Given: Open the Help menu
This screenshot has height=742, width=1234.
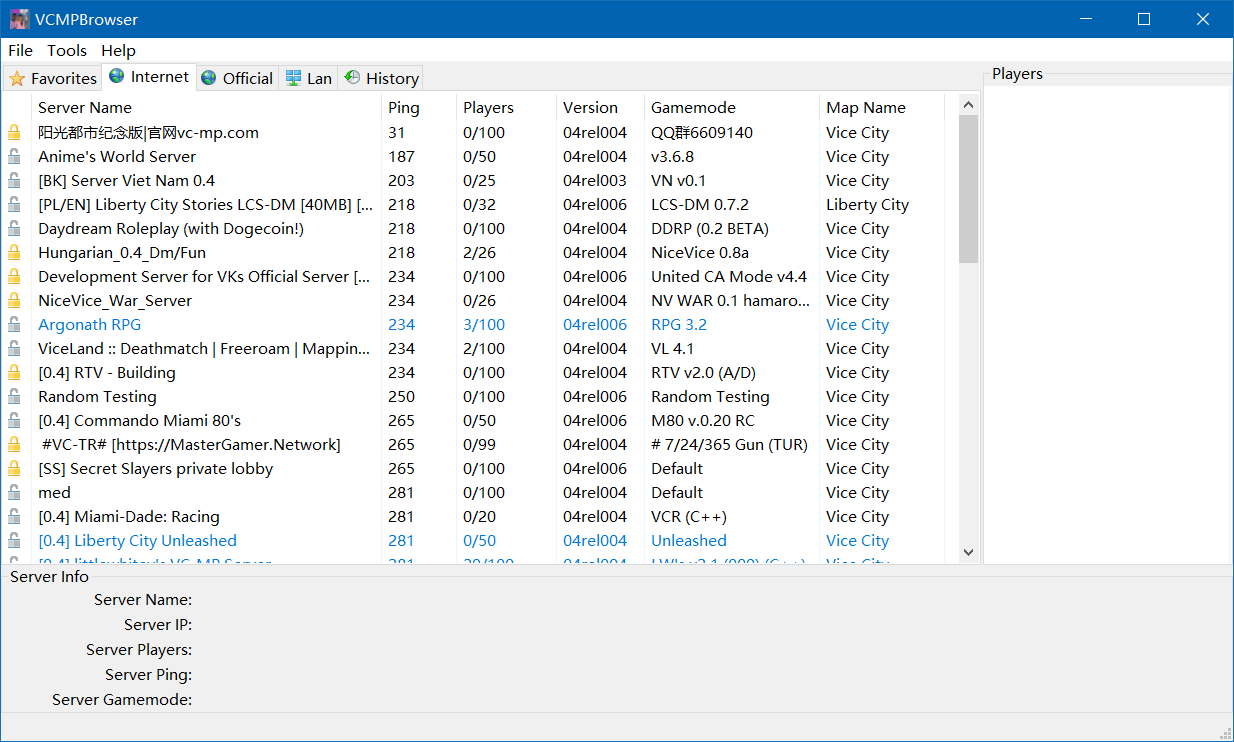Looking at the screenshot, I should click(118, 50).
